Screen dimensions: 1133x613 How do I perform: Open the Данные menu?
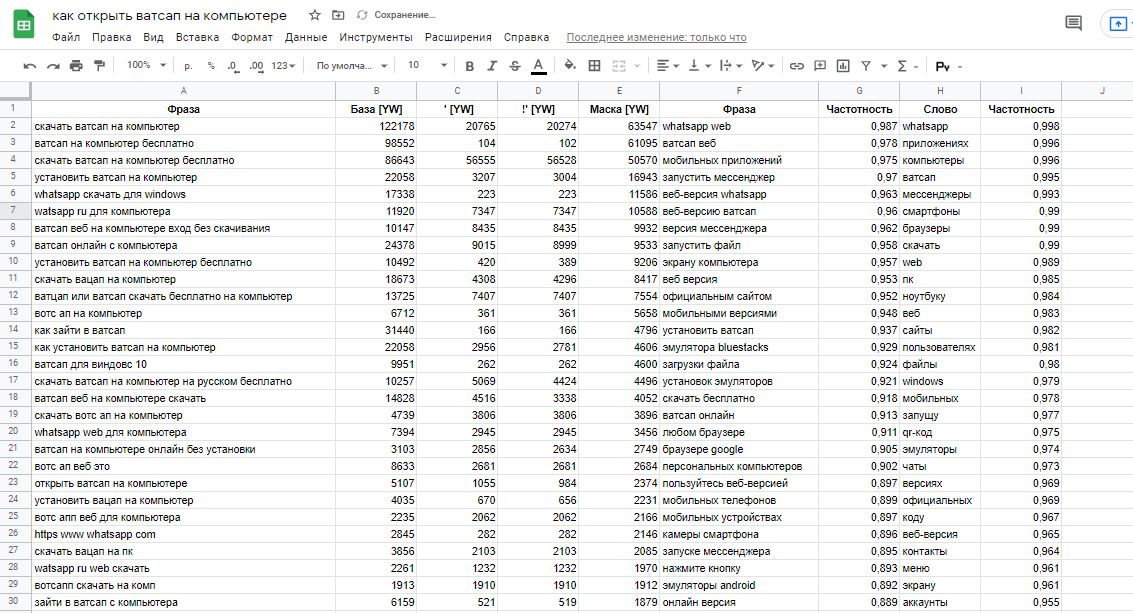click(x=306, y=37)
